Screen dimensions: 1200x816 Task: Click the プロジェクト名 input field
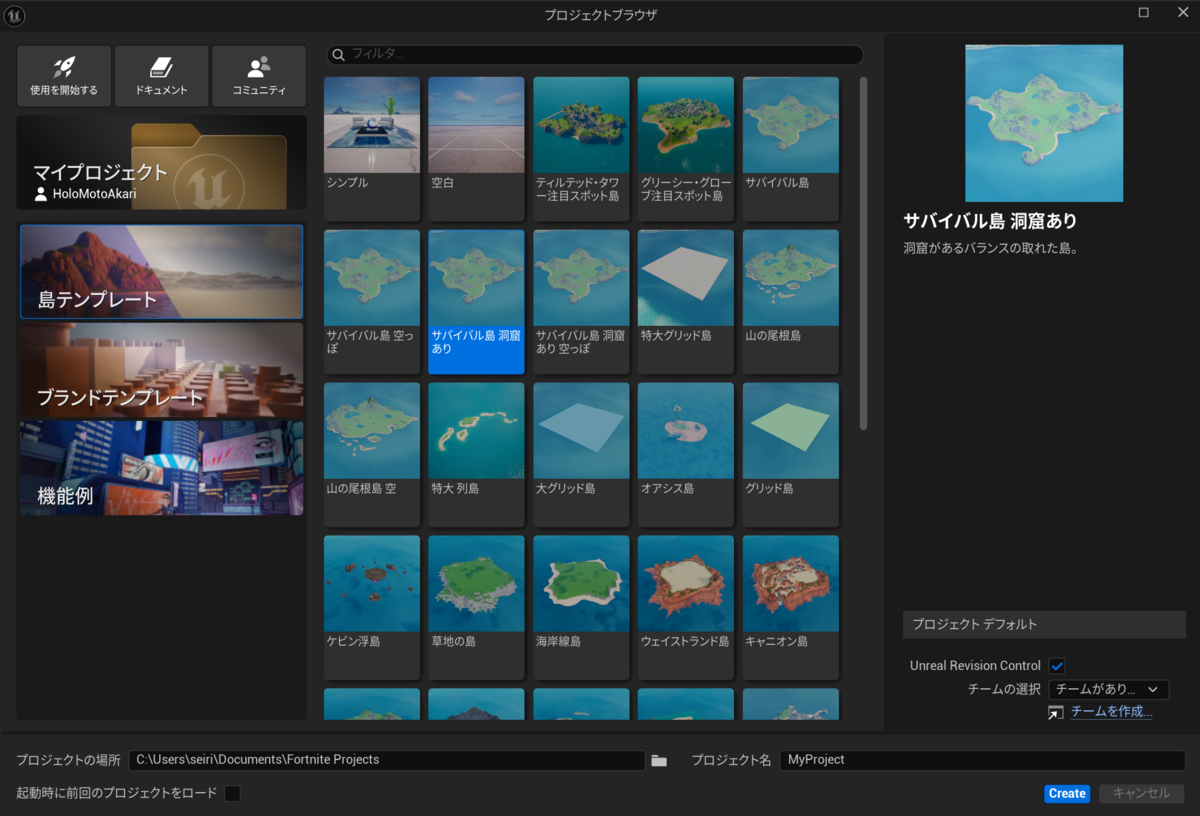tap(982, 760)
